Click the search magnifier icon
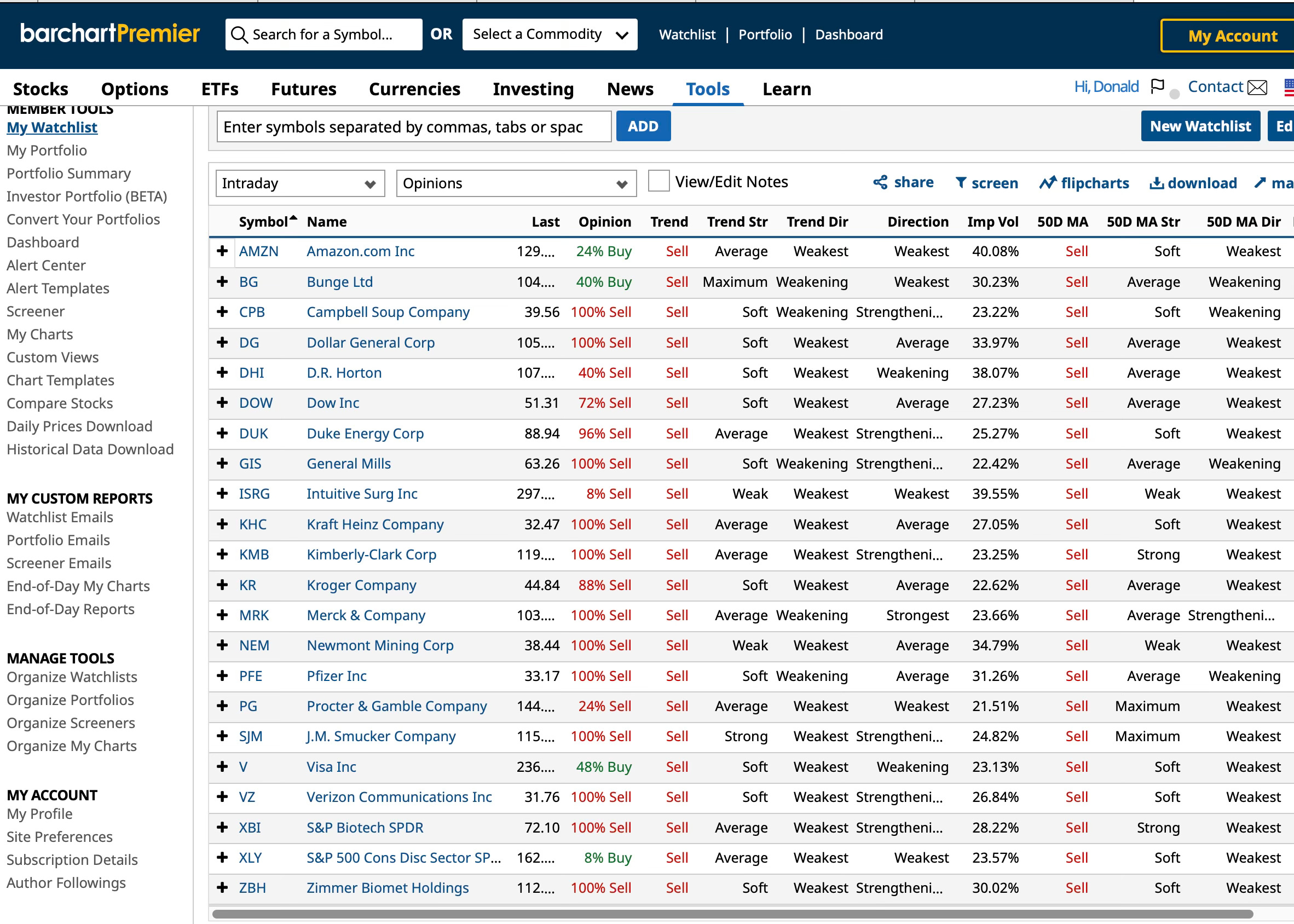1294x924 pixels. point(239,34)
